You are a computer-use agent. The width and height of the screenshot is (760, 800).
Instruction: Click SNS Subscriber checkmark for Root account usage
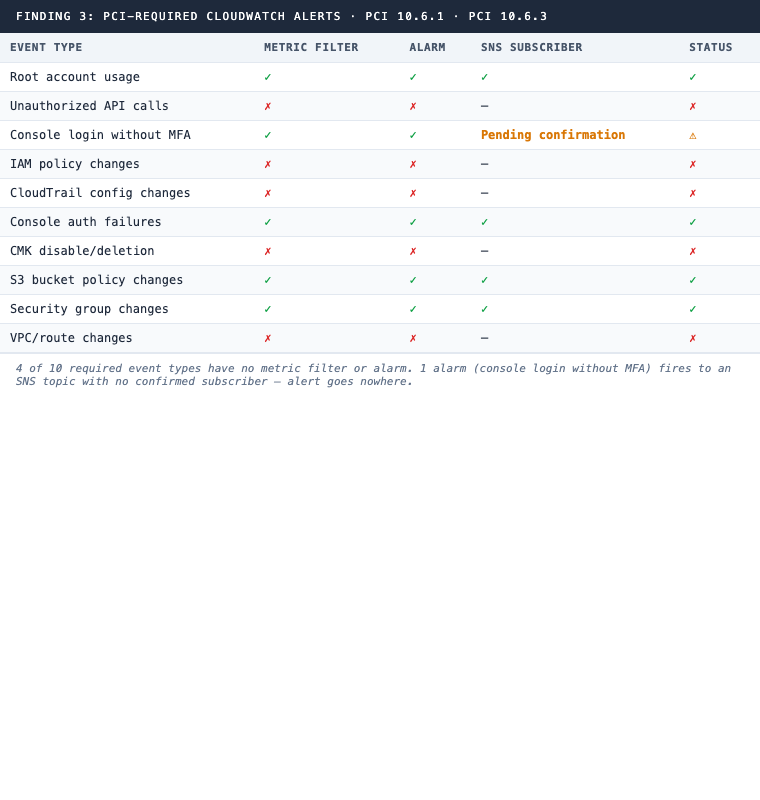(x=485, y=77)
